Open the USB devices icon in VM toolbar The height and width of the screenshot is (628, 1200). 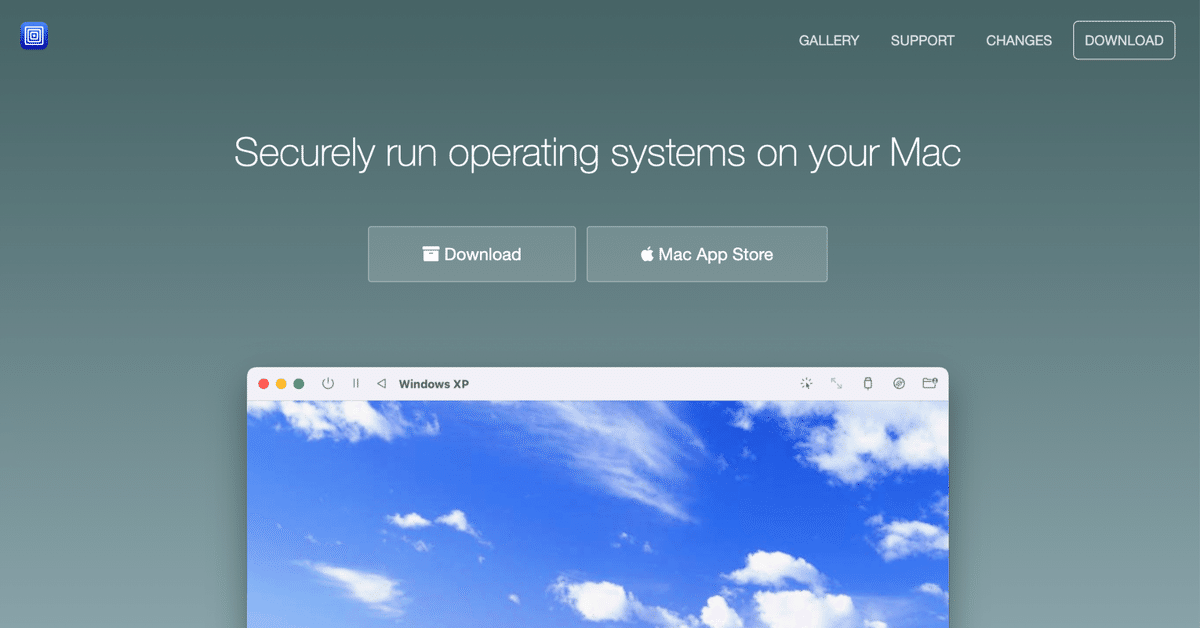(867, 383)
